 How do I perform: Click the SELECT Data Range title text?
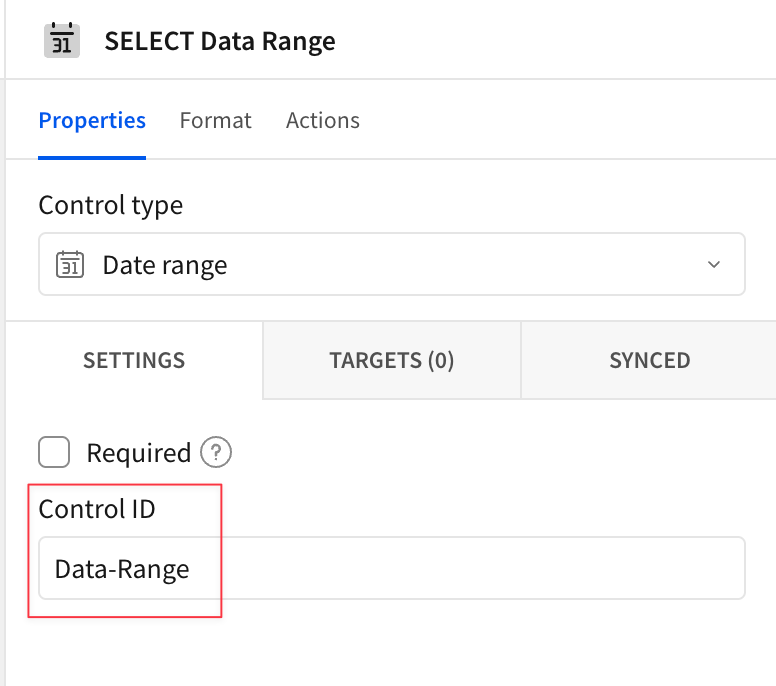(220, 41)
